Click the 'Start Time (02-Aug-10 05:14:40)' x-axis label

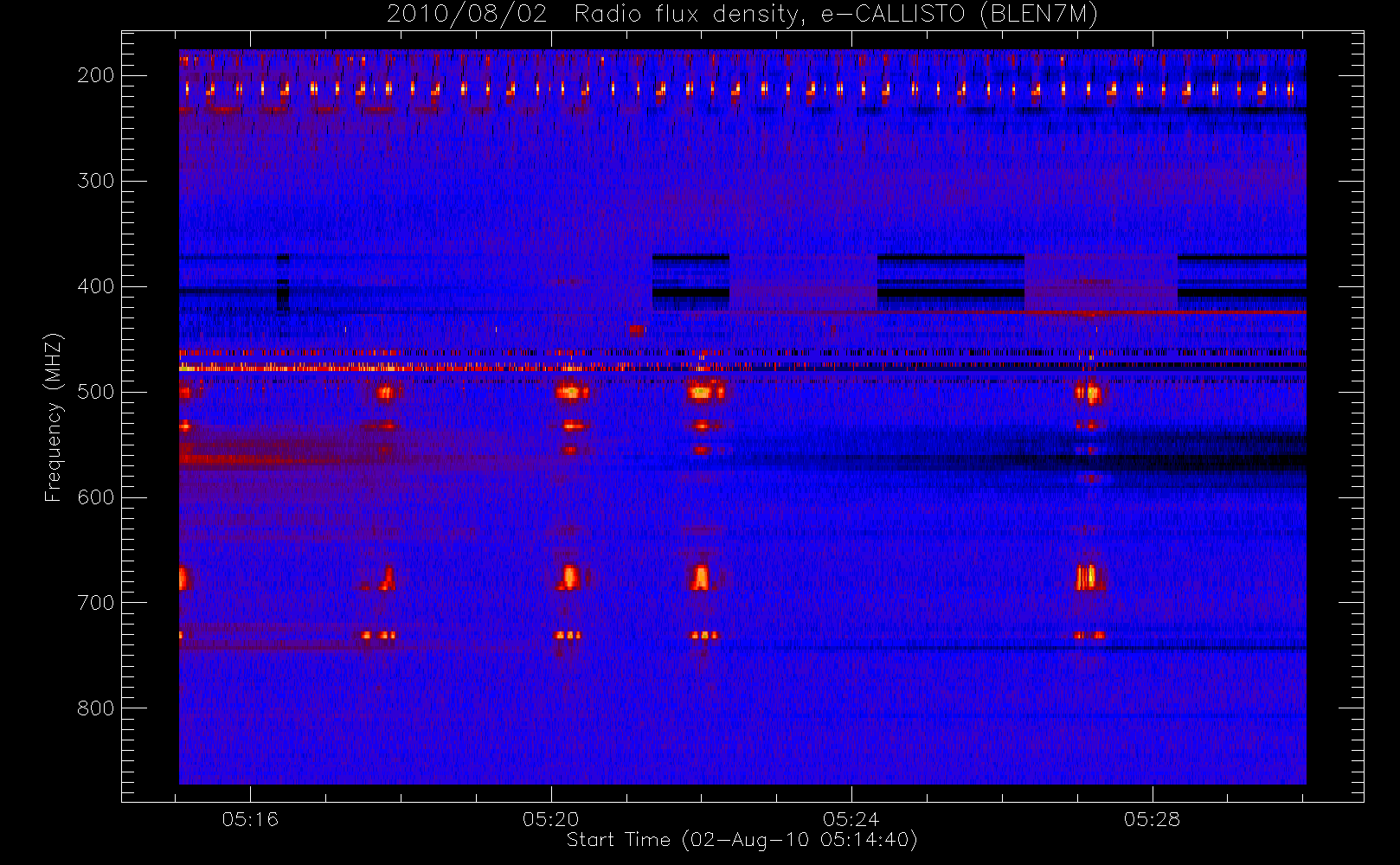742,840
